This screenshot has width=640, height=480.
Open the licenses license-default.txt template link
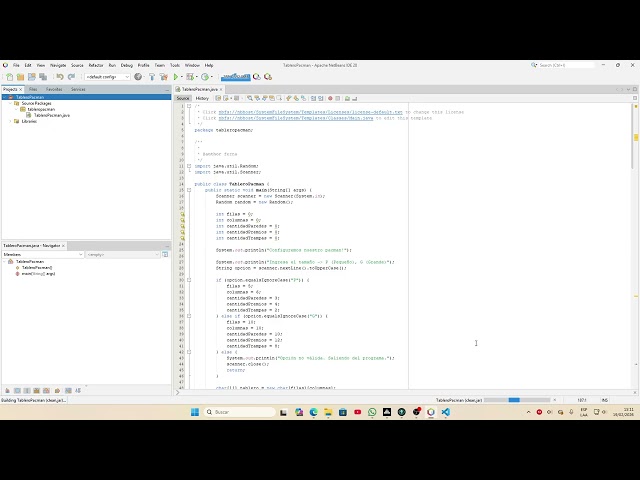(310, 112)
